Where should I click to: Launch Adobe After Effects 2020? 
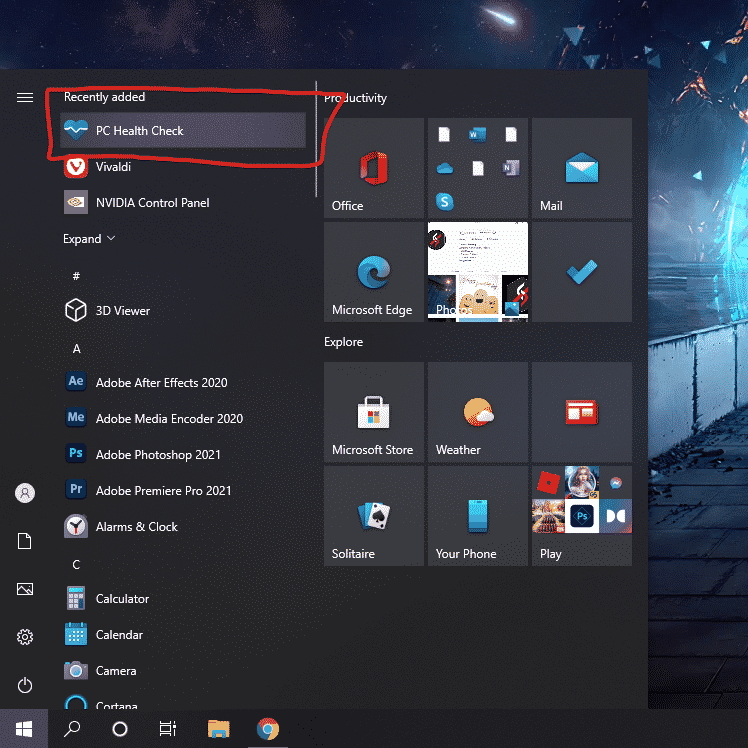click(183, 383)
